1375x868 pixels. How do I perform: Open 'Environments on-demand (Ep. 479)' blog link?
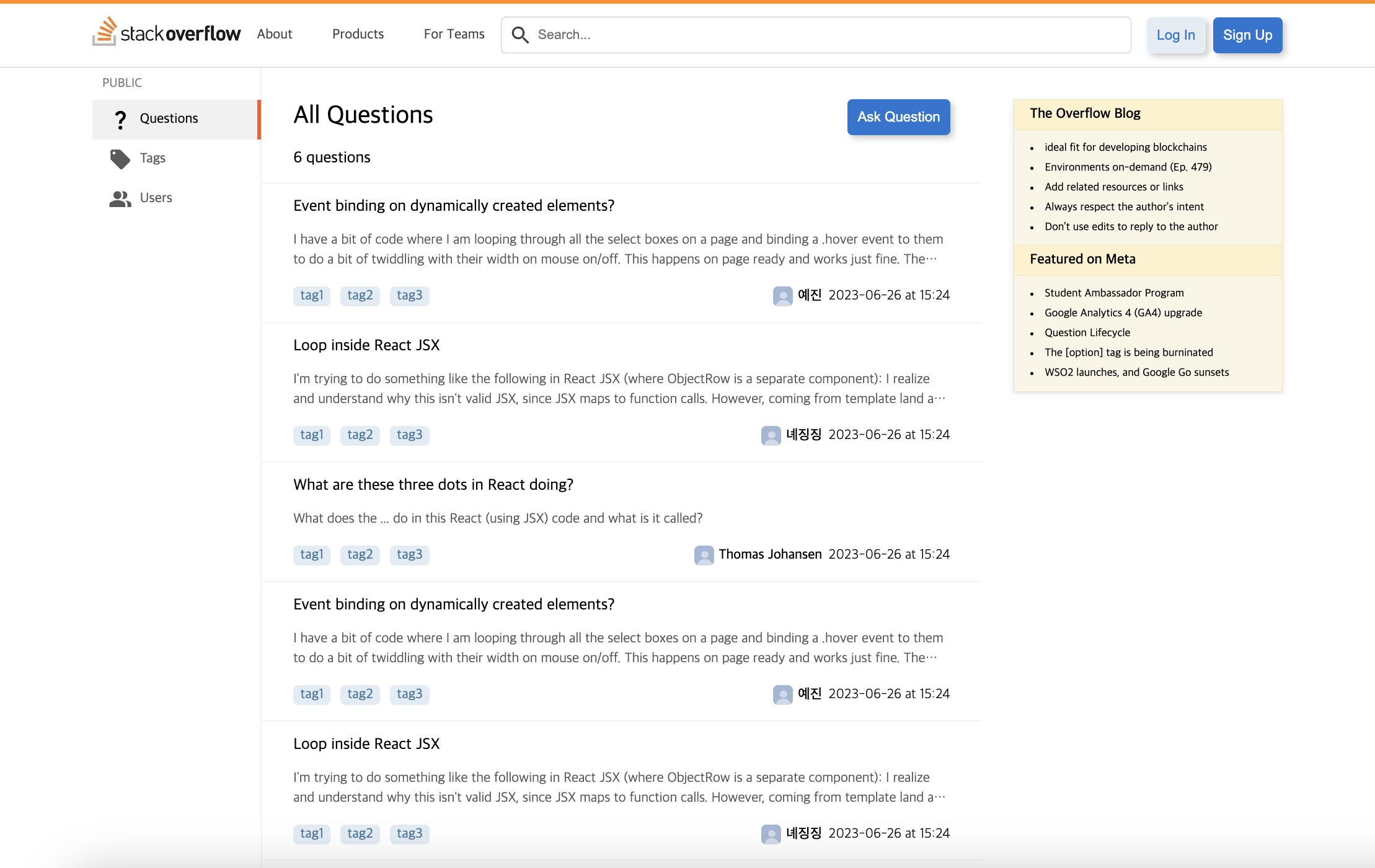[x=1128, y=167]
